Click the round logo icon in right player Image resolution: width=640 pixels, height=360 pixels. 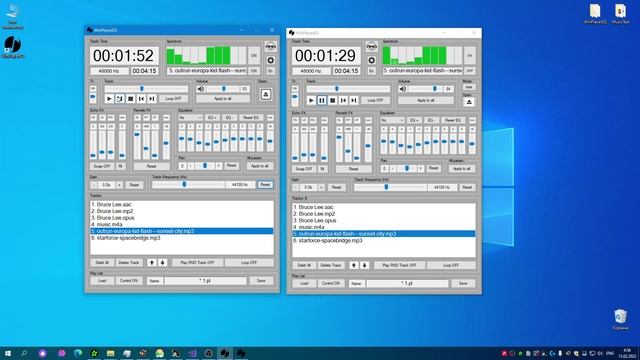pyautogui.click(x=371, y=47)
